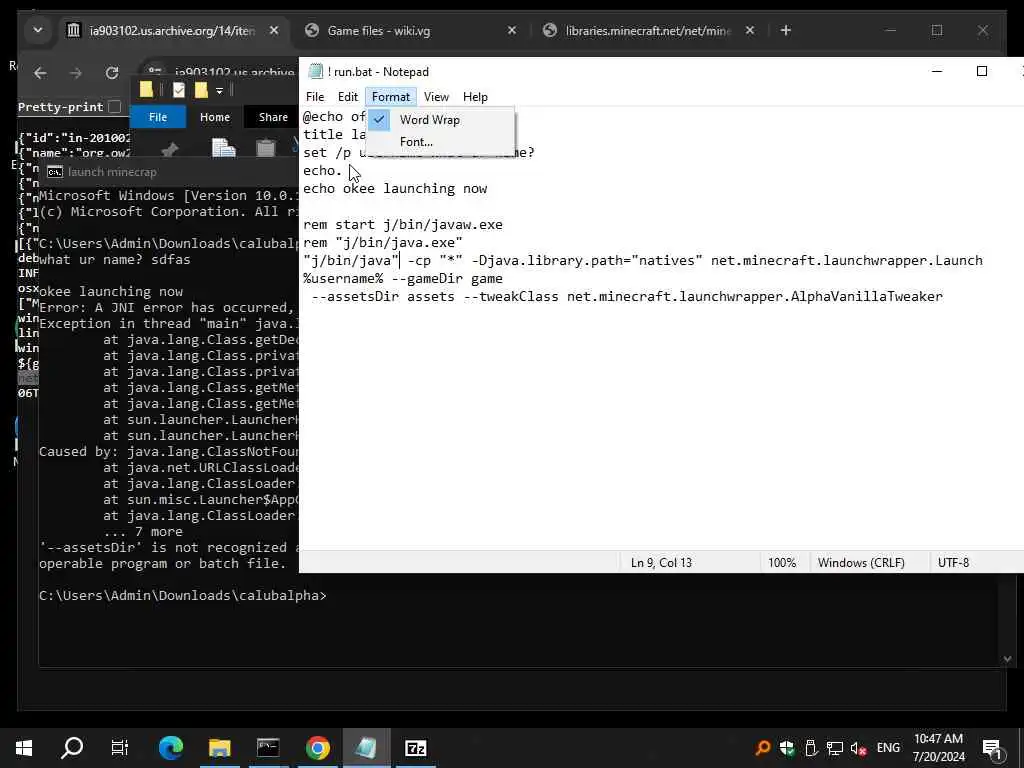This screenshot has width=1024, height=768.
Task: Open 7-Zip from the taskbar
Action: tap(415, 748)
